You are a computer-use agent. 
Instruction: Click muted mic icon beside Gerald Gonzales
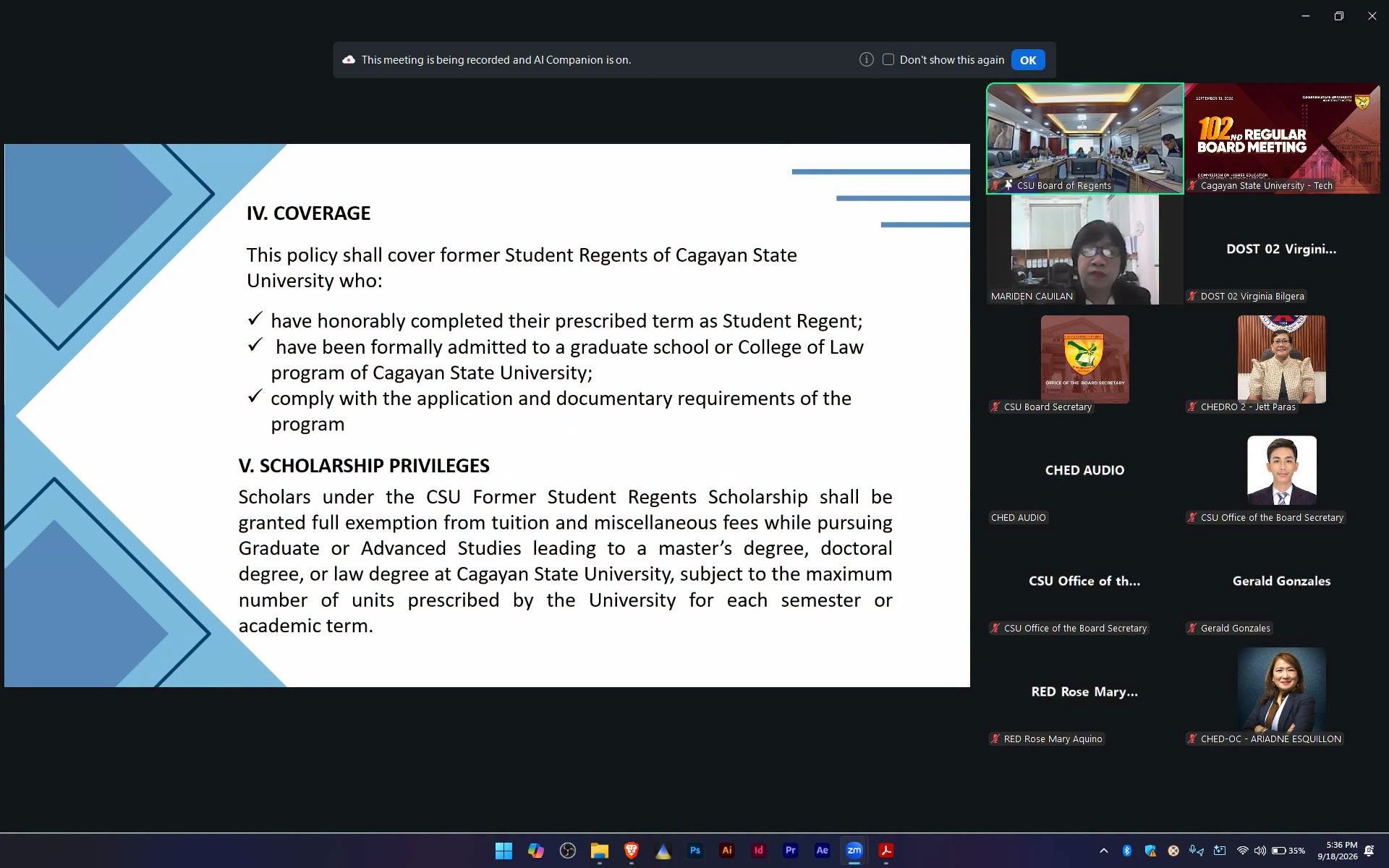pos(1192,628)
